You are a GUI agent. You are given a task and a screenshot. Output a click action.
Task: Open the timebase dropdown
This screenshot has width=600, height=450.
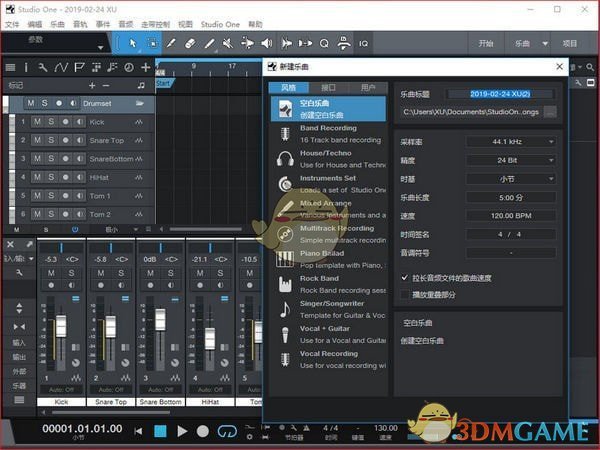click(x=511, y=179)
